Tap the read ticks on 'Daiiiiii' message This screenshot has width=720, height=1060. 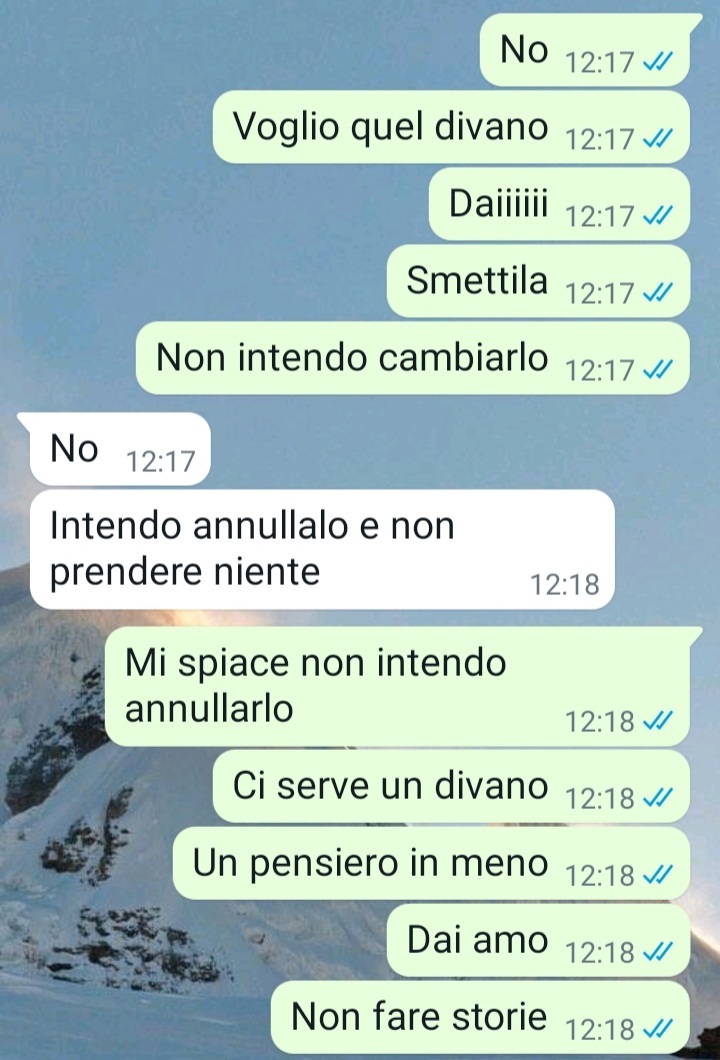[657, 216]
